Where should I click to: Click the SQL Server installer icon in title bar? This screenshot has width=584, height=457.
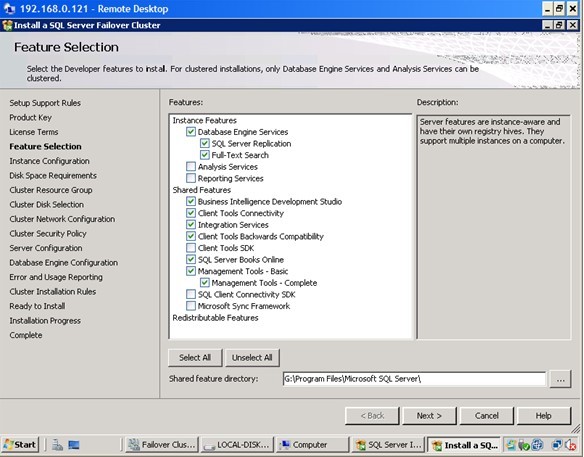tap(7, 25)
